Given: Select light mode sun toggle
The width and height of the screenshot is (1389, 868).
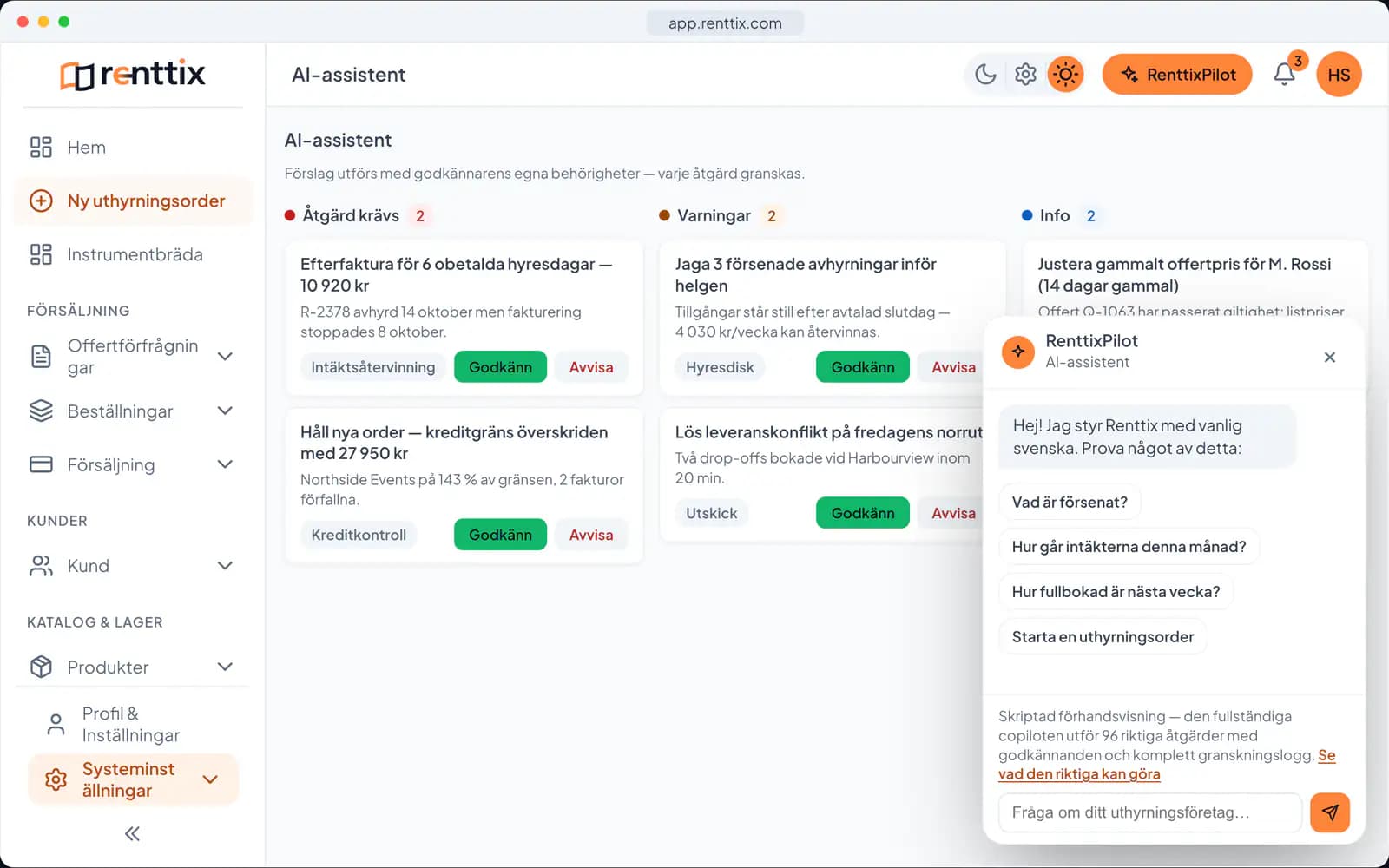Looking at the screenshot, I should 1065,75.
